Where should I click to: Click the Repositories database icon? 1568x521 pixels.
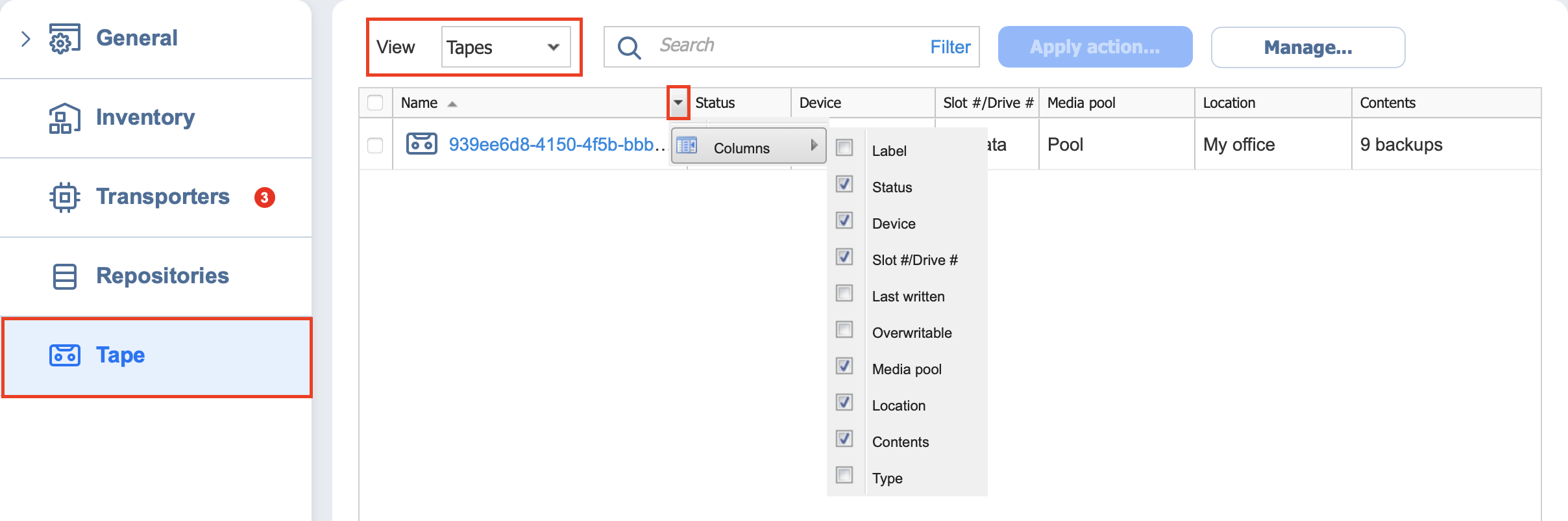(64, 277)
